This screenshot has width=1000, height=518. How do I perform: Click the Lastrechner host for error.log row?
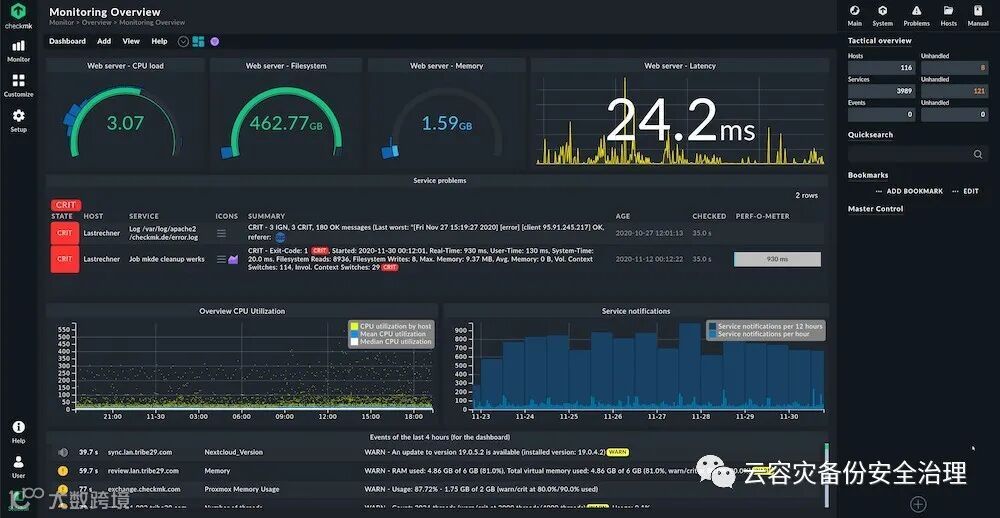(101, 233)
